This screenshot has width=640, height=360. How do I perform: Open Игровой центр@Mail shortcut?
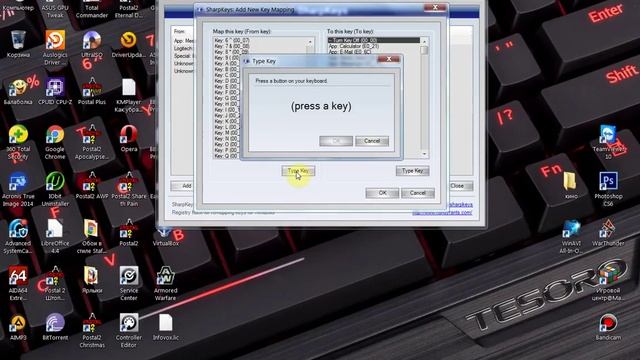pos(608,276)
